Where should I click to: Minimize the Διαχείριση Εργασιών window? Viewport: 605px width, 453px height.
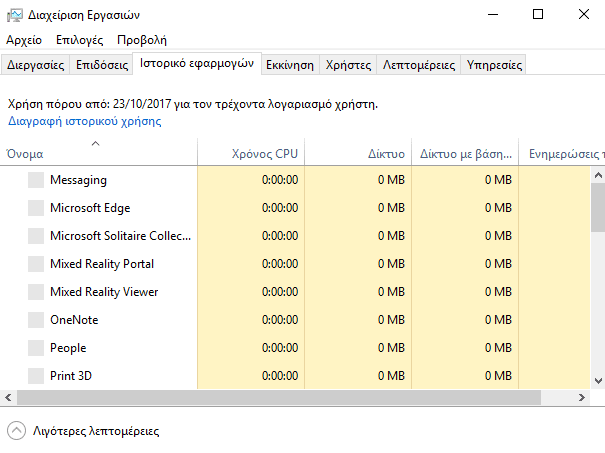tap(493, 15)
